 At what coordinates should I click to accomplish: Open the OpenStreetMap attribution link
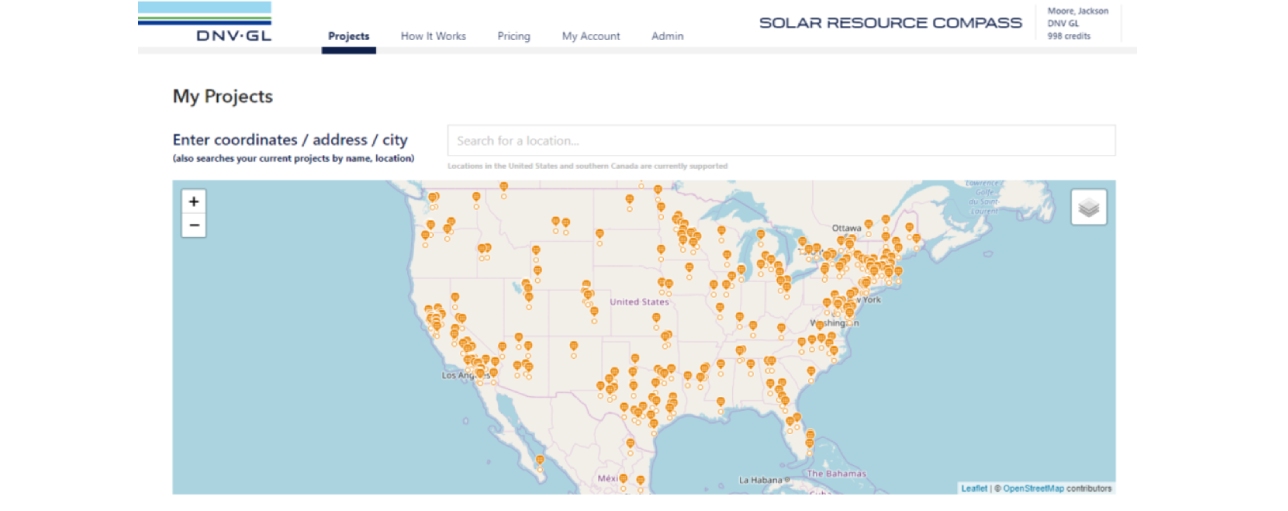[x=1034, y=488]
